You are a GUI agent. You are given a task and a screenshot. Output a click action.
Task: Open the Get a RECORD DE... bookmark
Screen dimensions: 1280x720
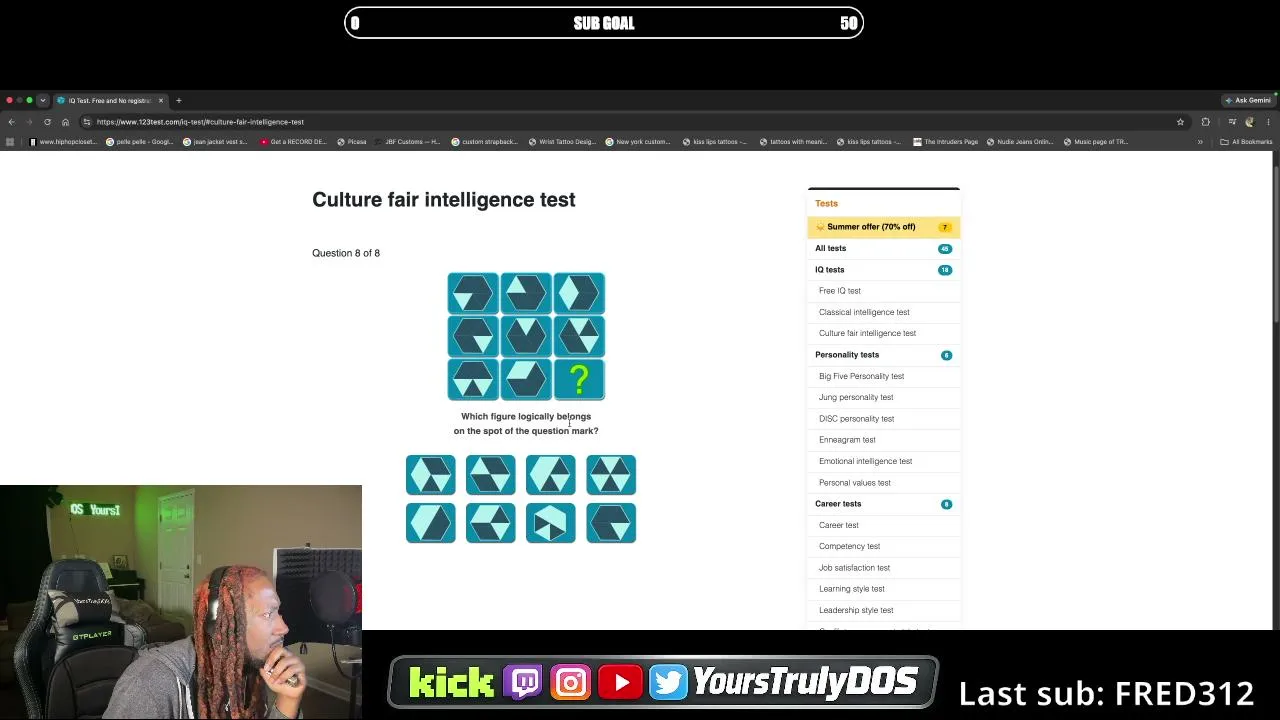tap(293, 142)
